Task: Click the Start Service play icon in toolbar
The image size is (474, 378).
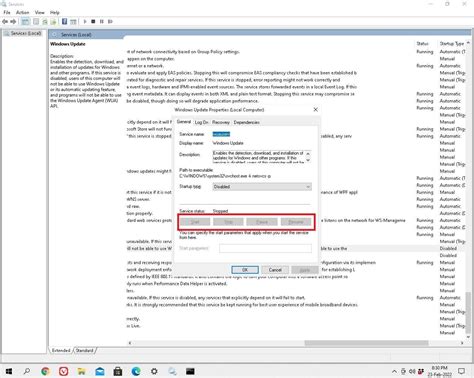Action: (x=85, y=21)
